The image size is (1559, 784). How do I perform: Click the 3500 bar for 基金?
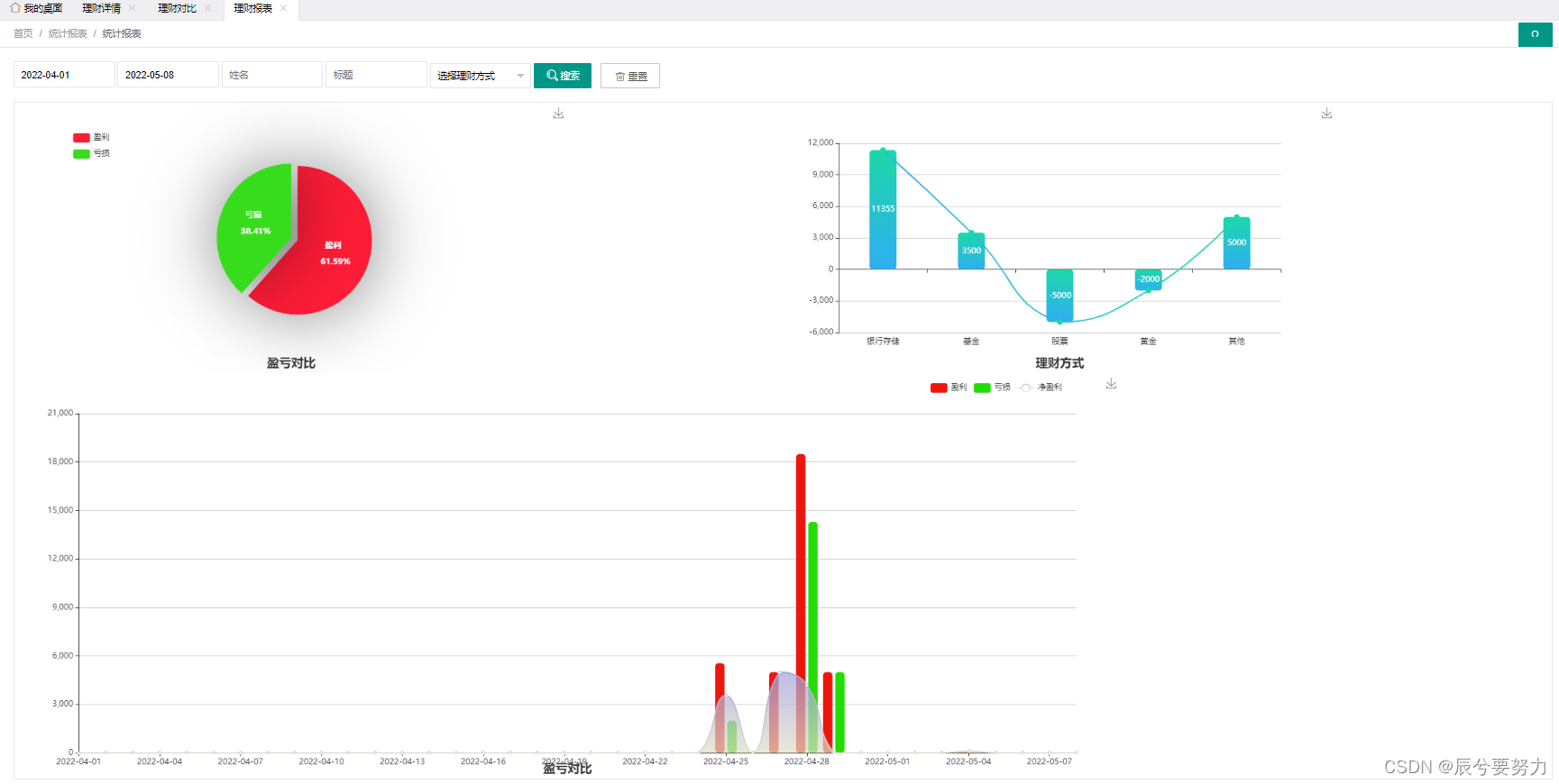(x=971, y=251)
